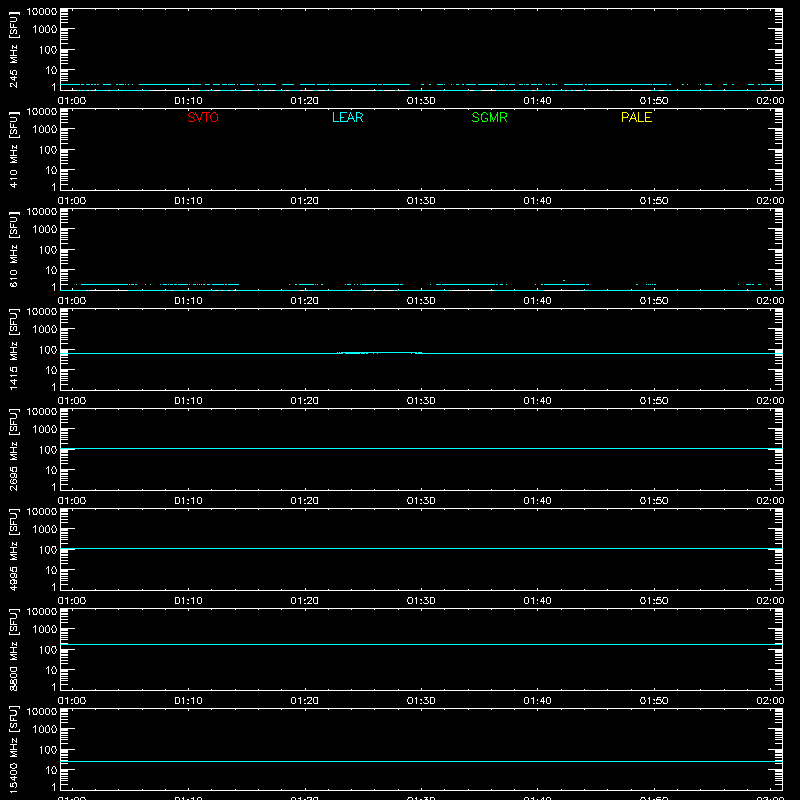
Task: Click the red SVTO station label
Action: (x=203, y=117)
